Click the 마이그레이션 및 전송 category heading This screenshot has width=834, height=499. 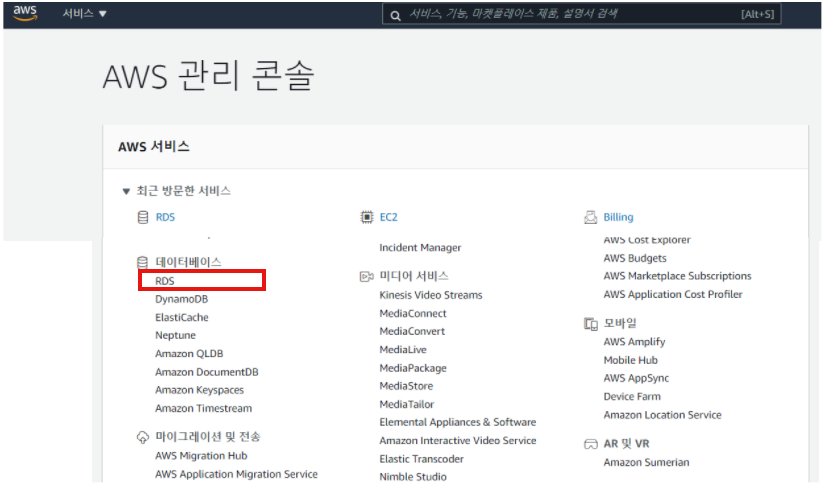click(207, 437)
